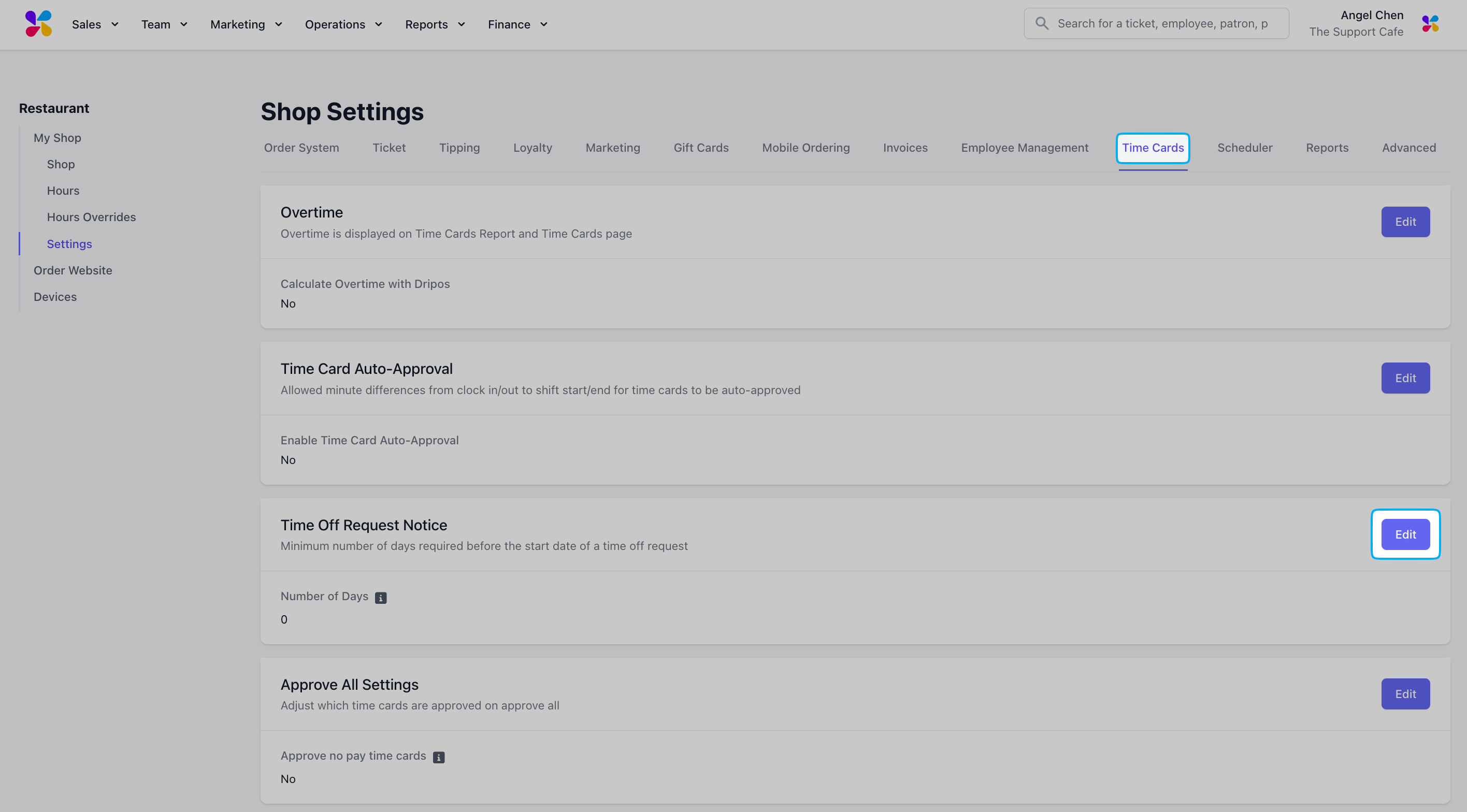This screenshot has height=812, width=1467.
Task: Click The Support Cafe shop name
Action: pyautogui.click(x=1356, y=32)
